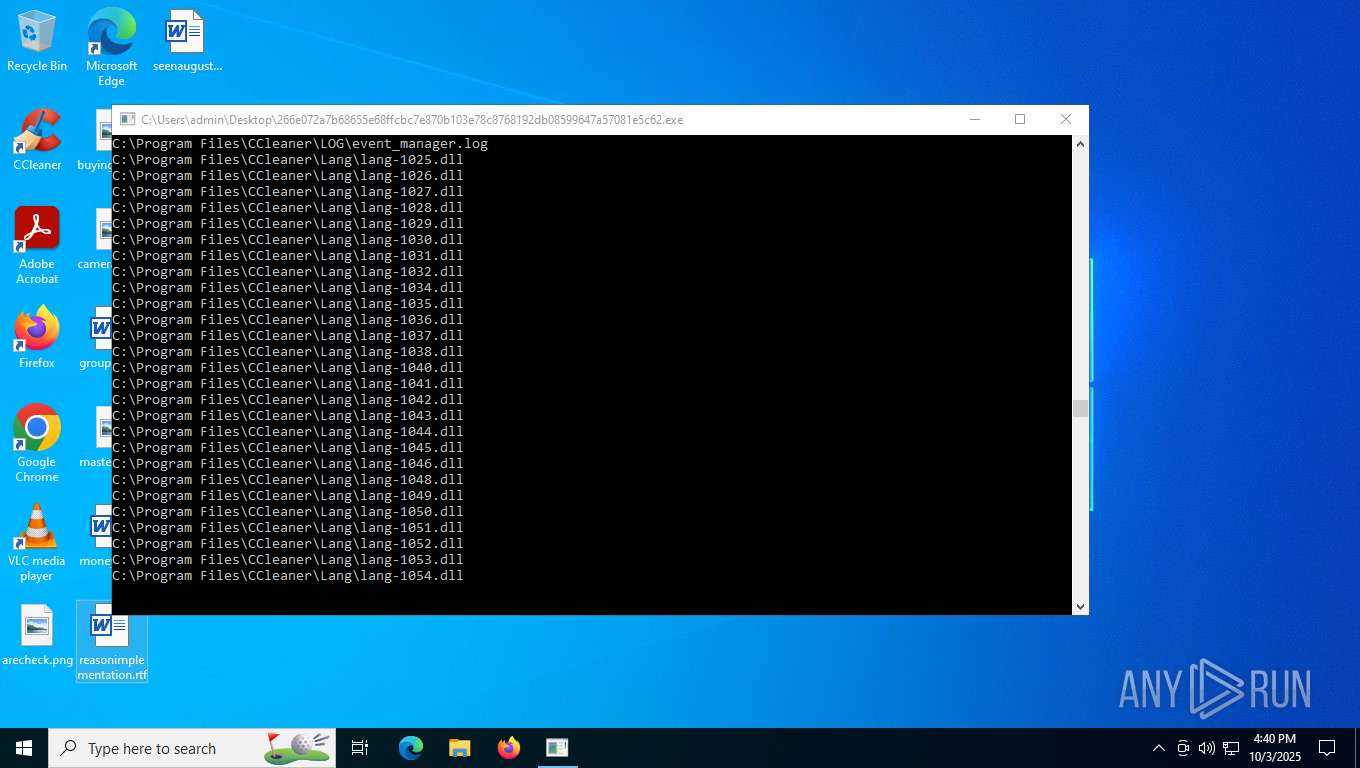Click the lang-1048.dll output line
Viewport: 1360px width, 768px height.
click(288, 480)
